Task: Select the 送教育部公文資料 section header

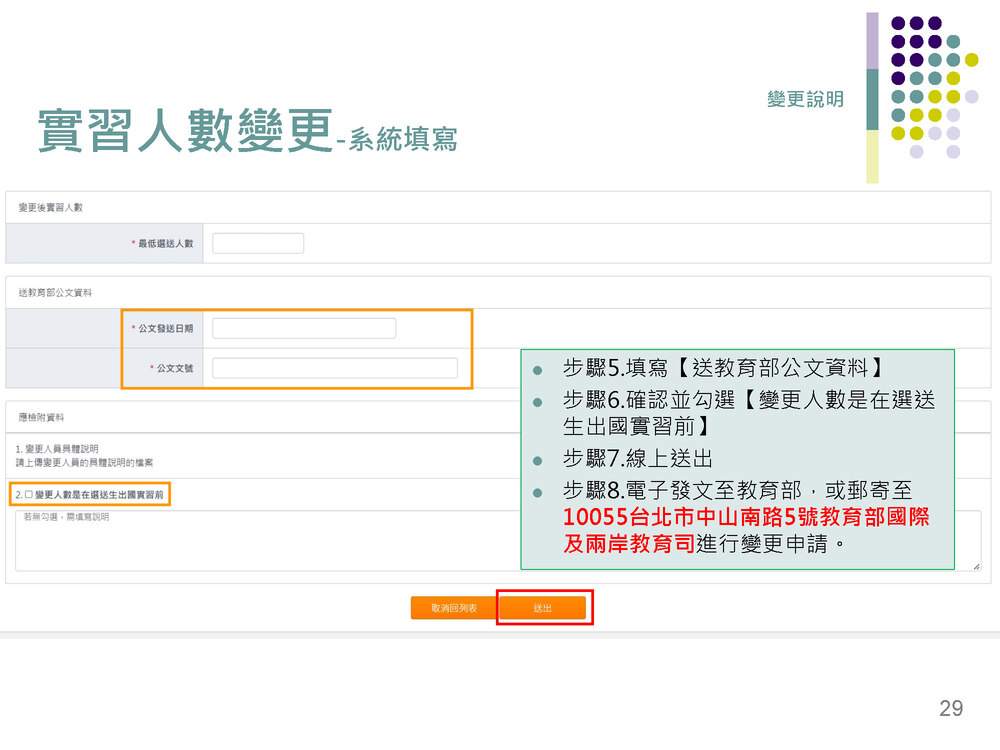Action: tap(56, 292)
